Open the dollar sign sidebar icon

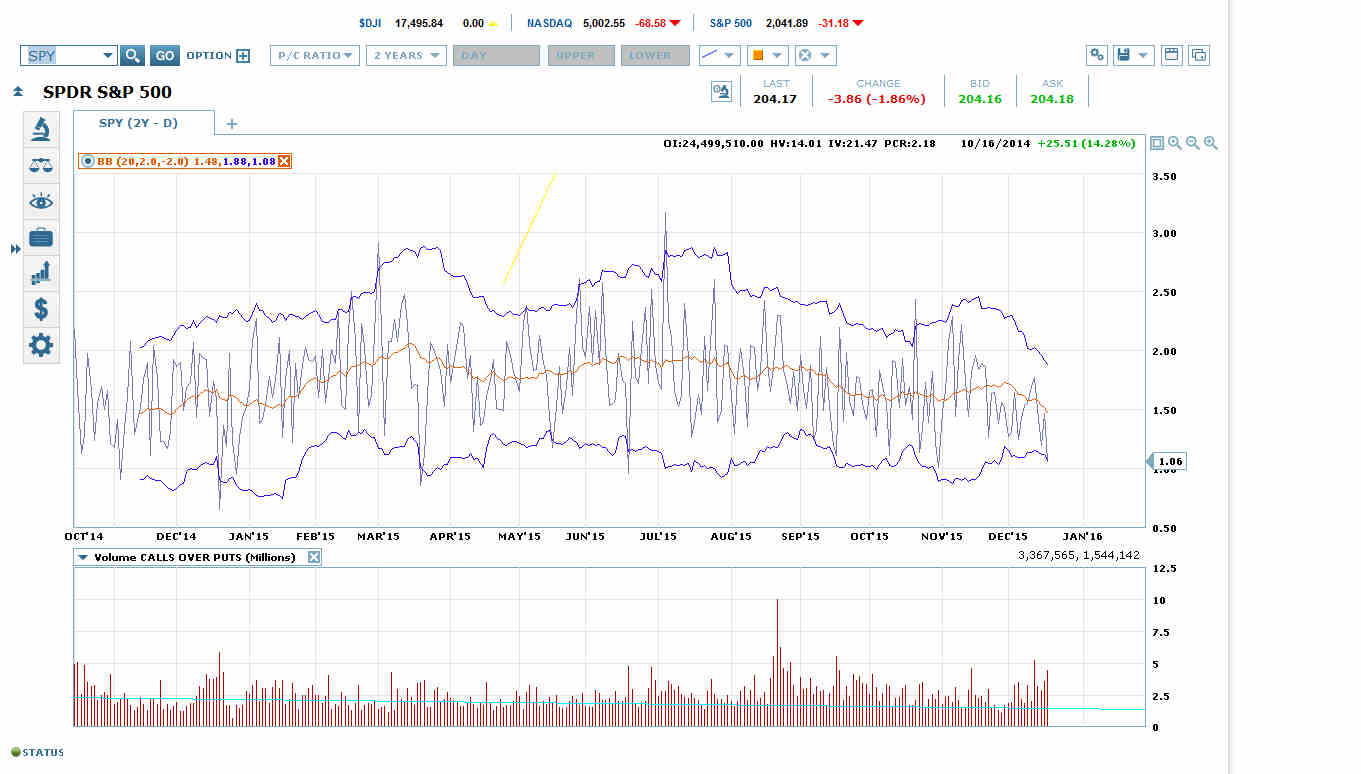41,309
